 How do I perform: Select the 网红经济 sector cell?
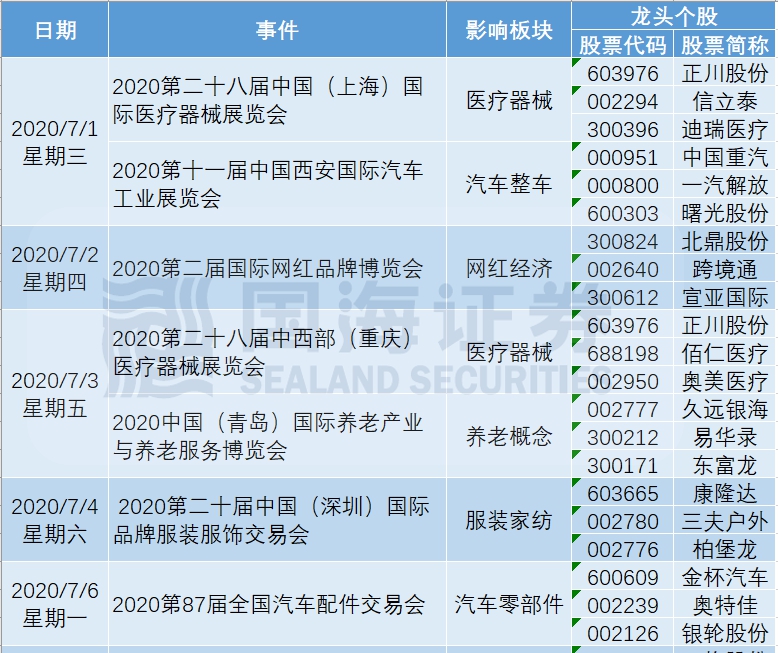[x=509, y=268]
